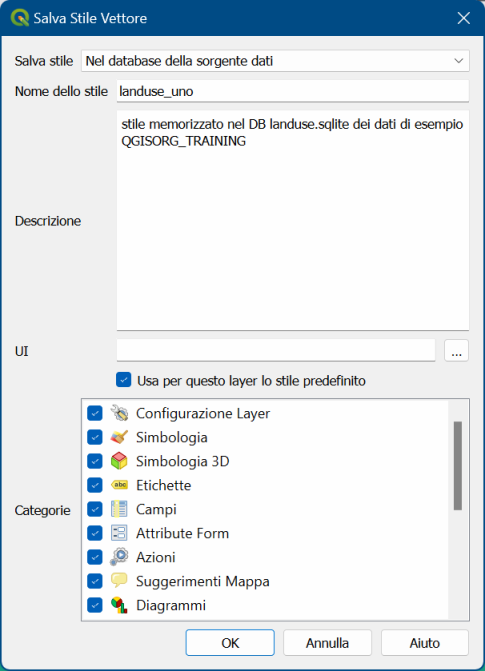Click the Attribute Form icon
Image resolution: width=485 pixels, height=671 pixels.
pyautogui.click(x=119, y=533)
